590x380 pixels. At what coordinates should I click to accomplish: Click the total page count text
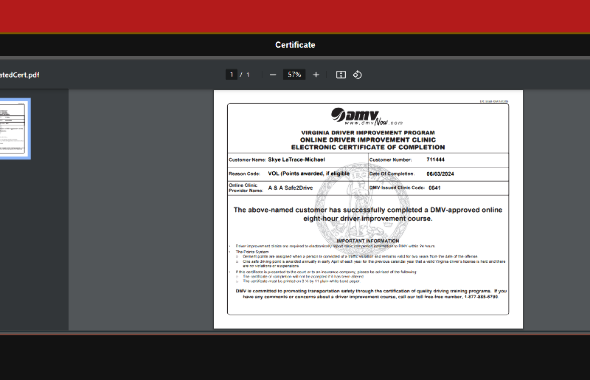click(x=248, y=74)
